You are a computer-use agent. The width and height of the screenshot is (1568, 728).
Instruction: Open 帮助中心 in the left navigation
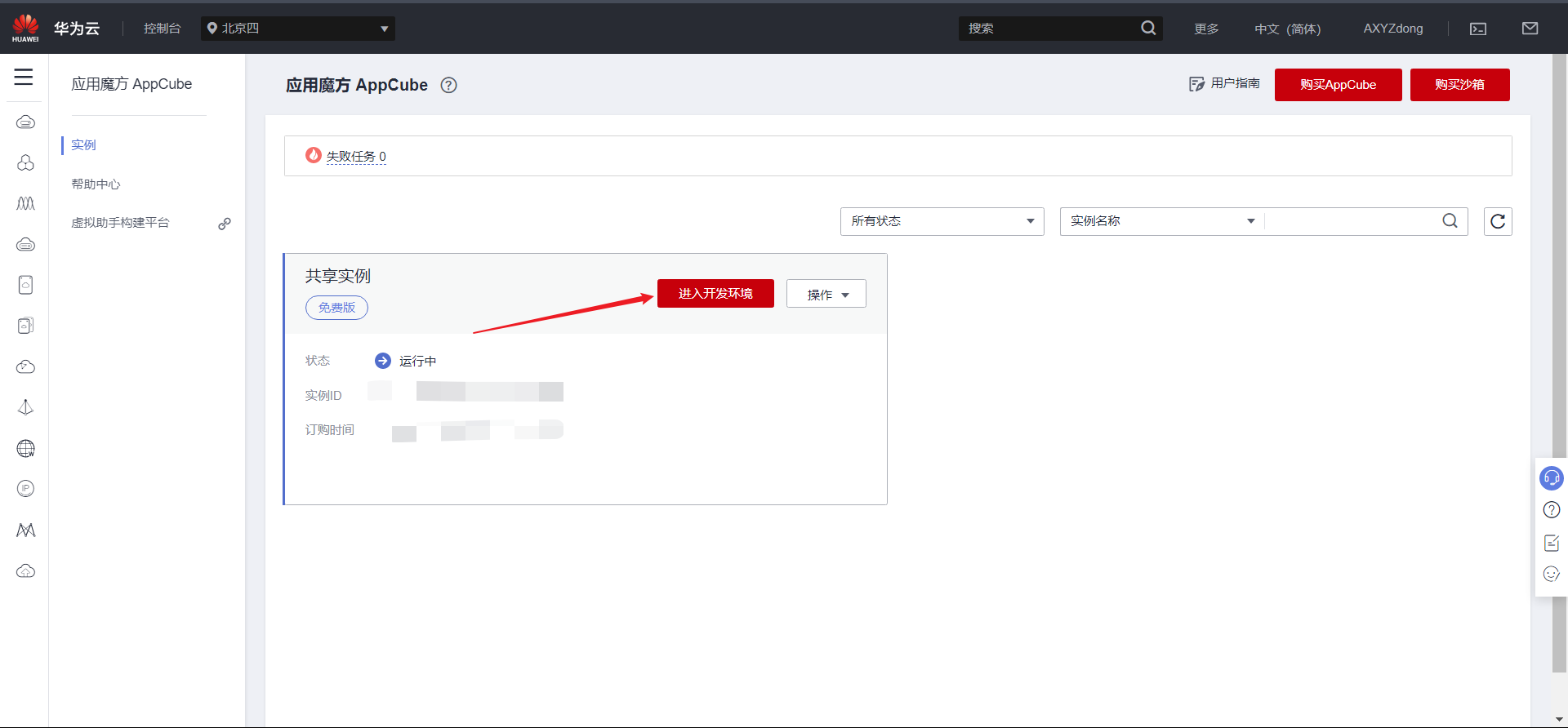pyautogui.click(x=96, y=184)
